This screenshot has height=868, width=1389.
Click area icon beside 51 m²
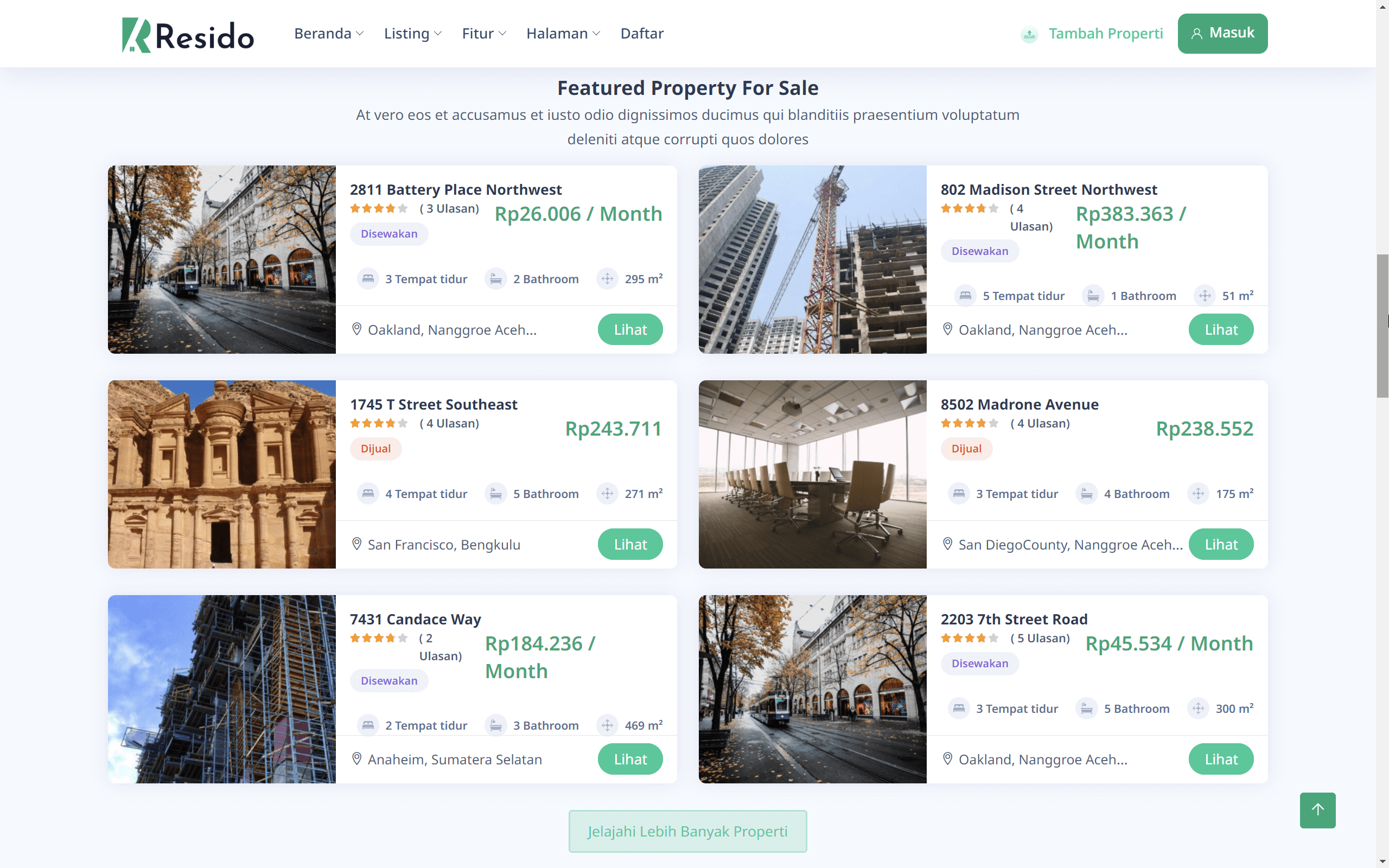coord(1205,296)
